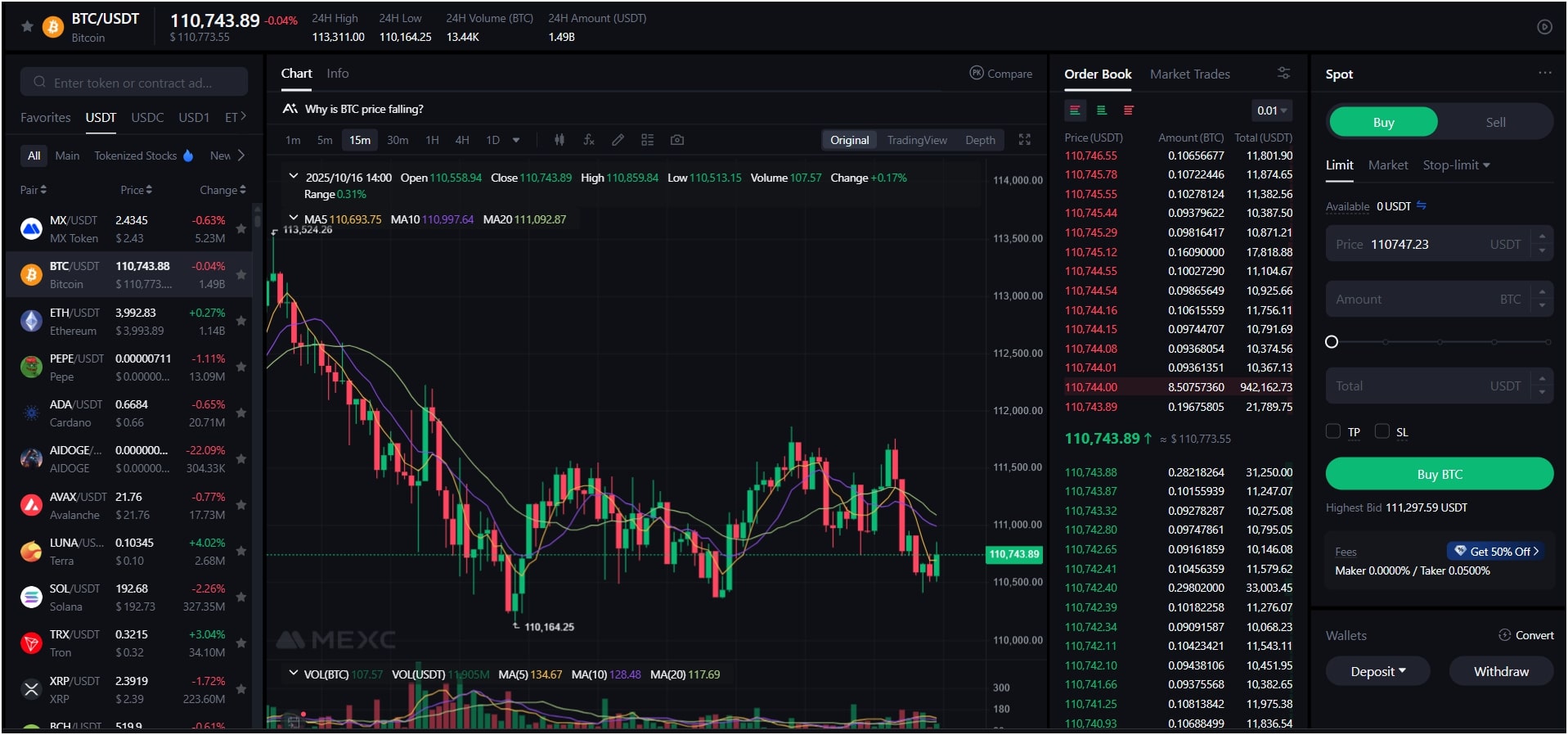Take a chart snapshot with the camera icon
The width and height of the screenshot is (1568, 735).
676,140
